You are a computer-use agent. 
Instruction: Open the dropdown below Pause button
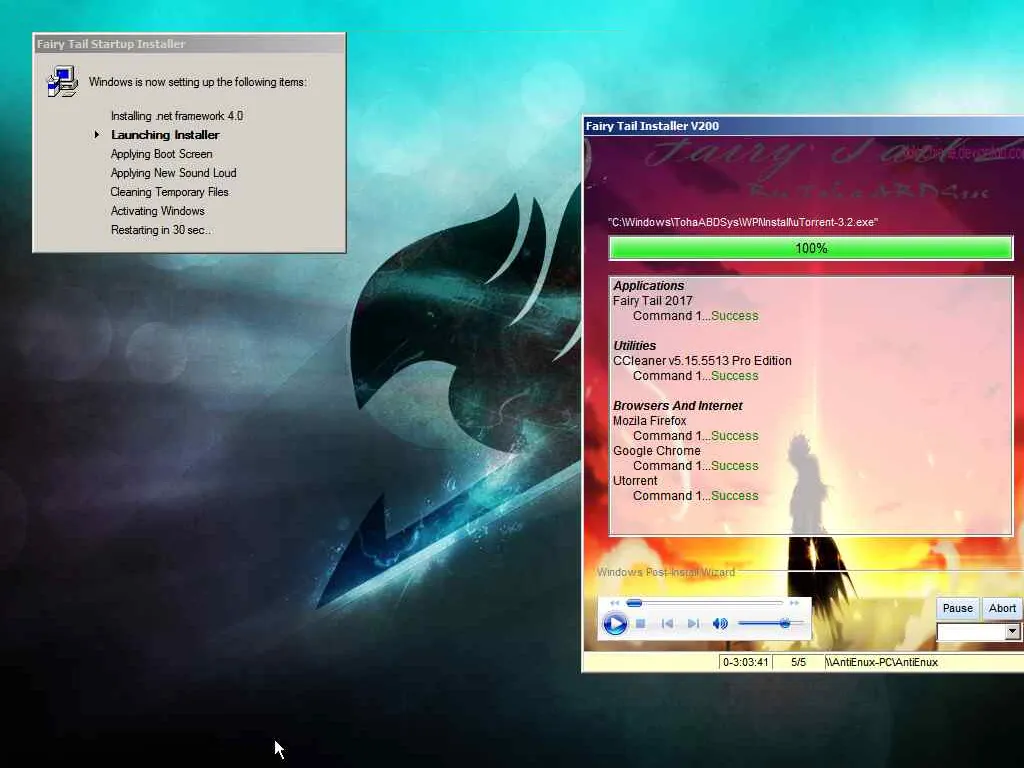pyautogui.click(x=1012, y=632)
